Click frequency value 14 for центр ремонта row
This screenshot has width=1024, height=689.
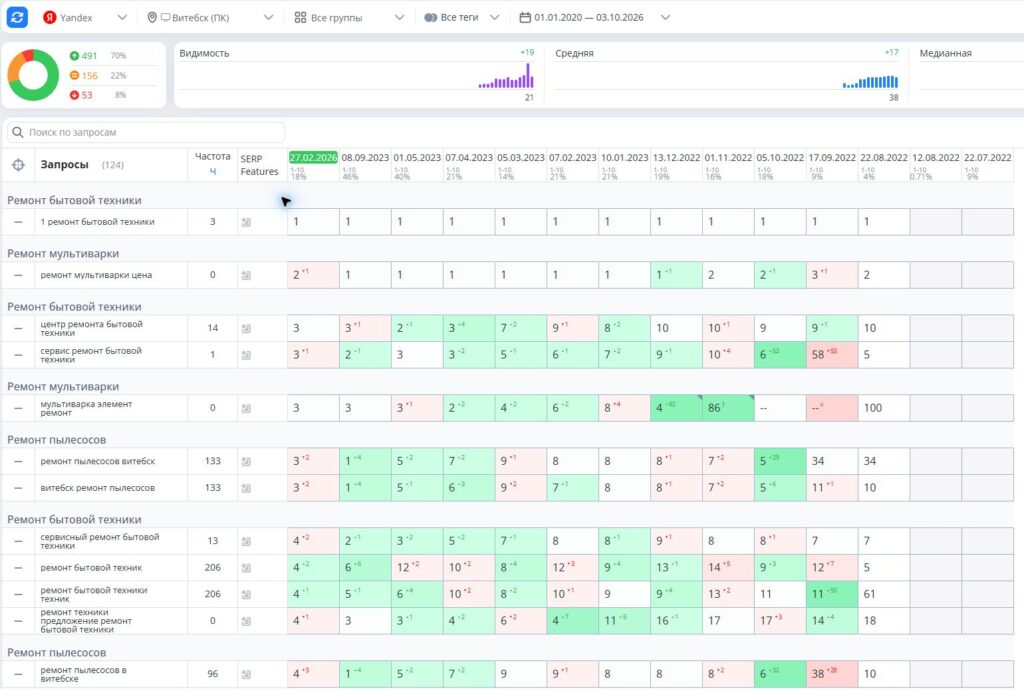[x=212, y=328]
